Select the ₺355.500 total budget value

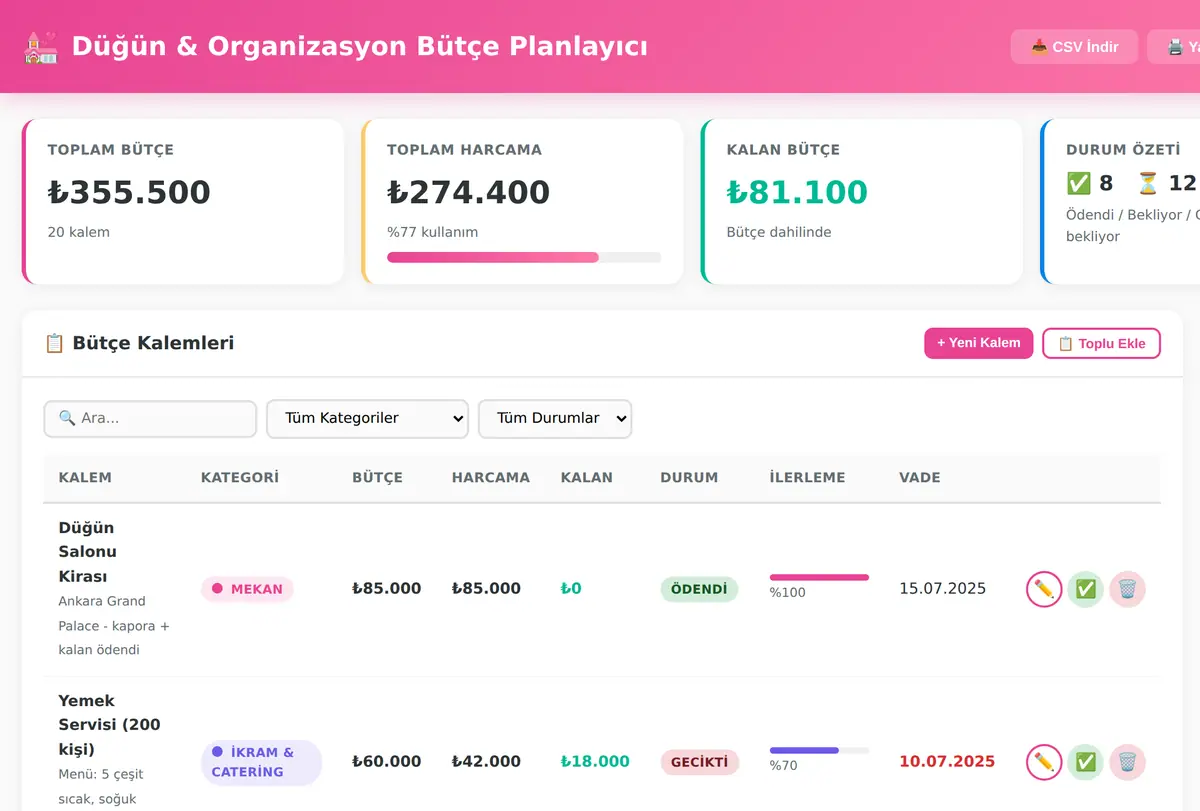click(129, 192)
